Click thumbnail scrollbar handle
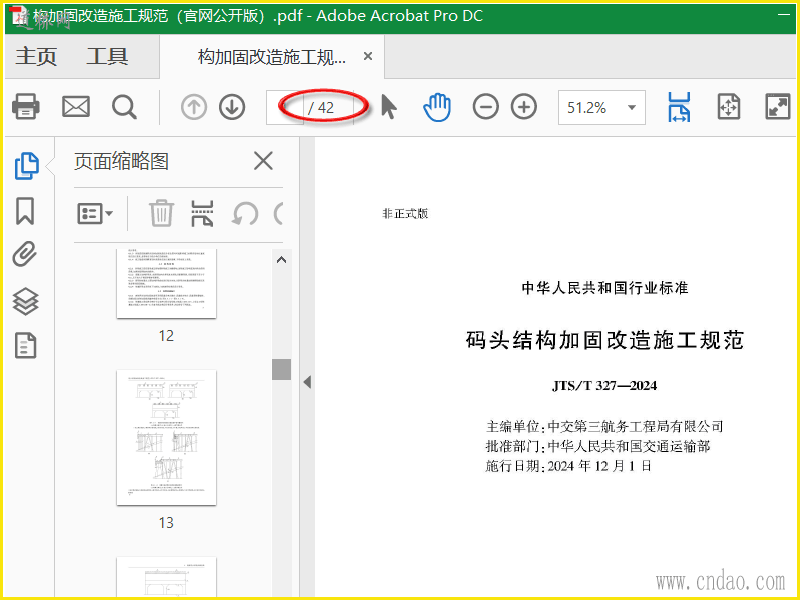The height and width of the screenshot is (600, 800). [281, 369]
